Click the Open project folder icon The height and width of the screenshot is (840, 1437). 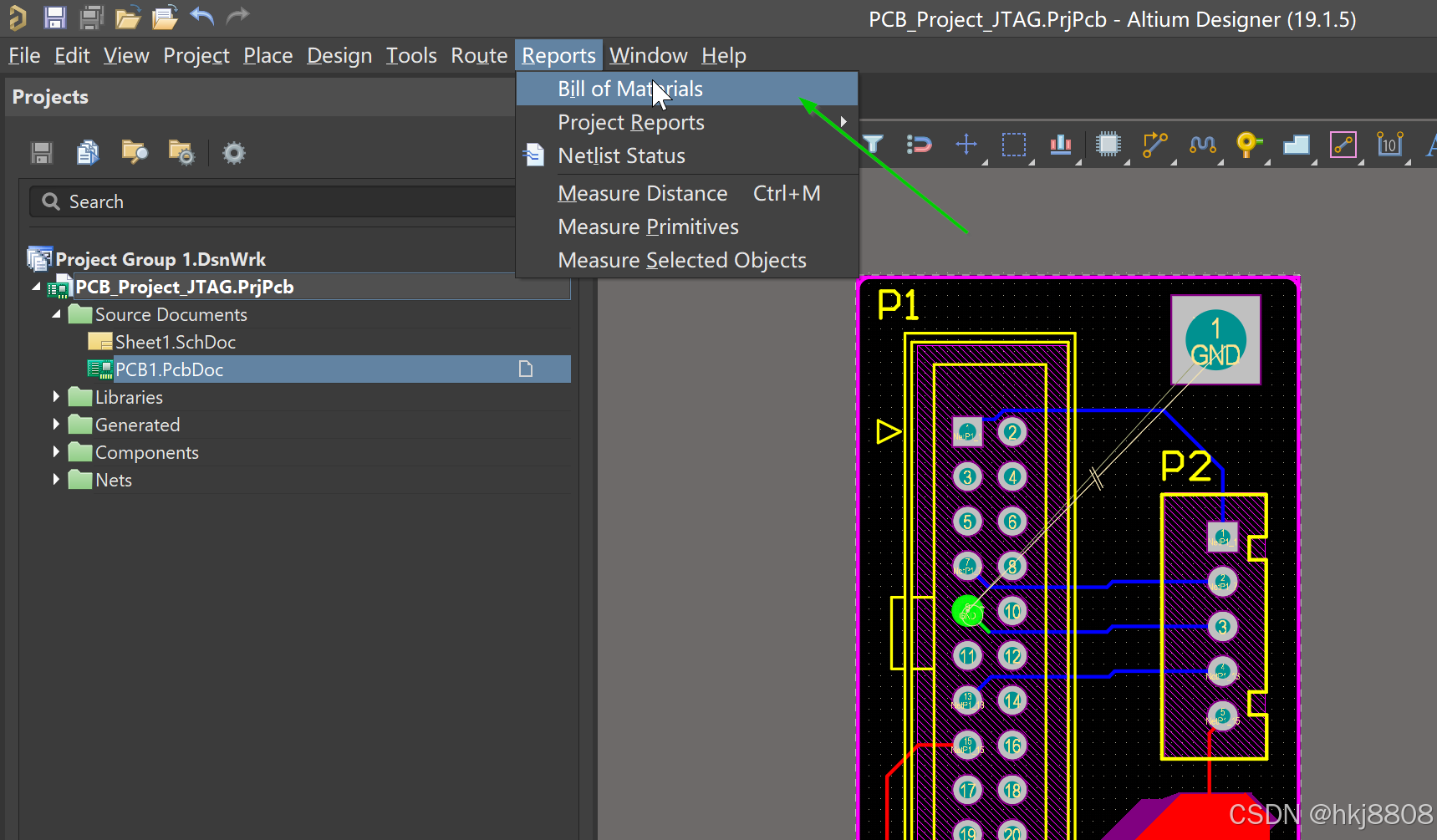(x=166, y=18)
